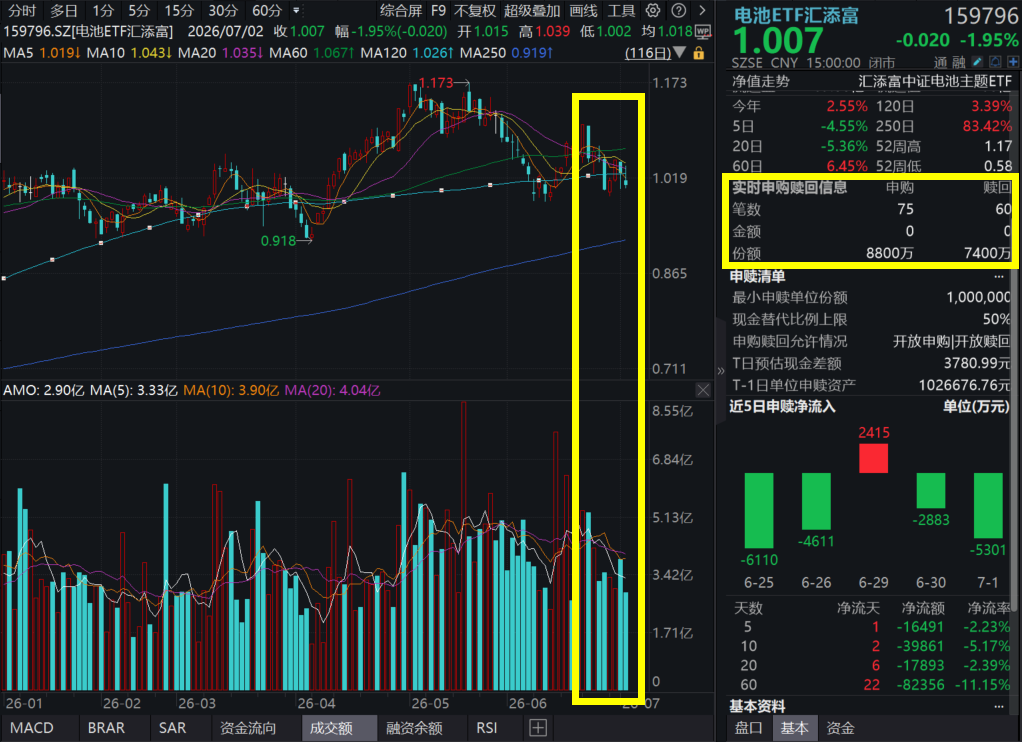
Task: Open 综合屏 composite screen
Action: pos(401,10)
